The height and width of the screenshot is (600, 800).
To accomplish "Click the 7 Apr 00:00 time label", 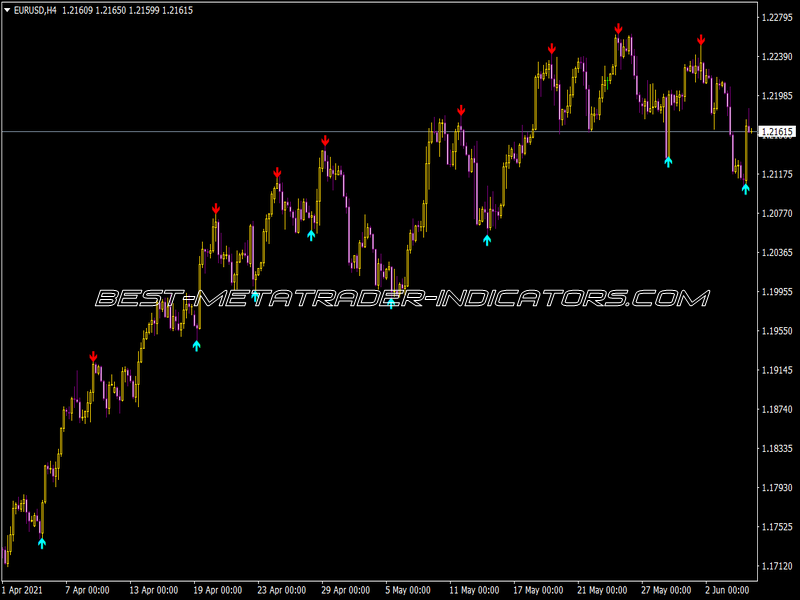I will click(87, 590).
